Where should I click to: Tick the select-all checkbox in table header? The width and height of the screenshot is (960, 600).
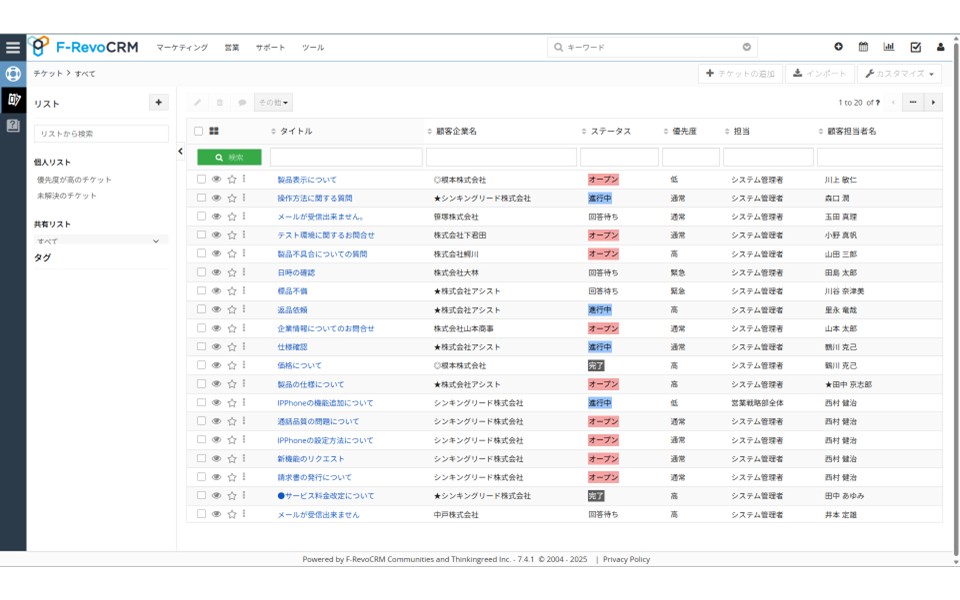pyautogui.click(x=198, y=131)
